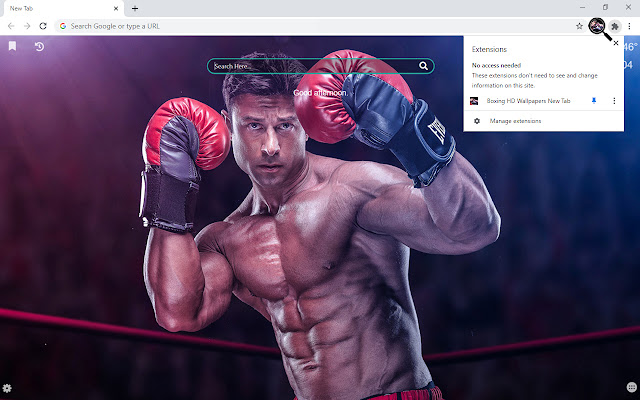This screenshot has height=400, width=640.
Task: Open the settings gear at the bottom left
Action: (7, 388)
